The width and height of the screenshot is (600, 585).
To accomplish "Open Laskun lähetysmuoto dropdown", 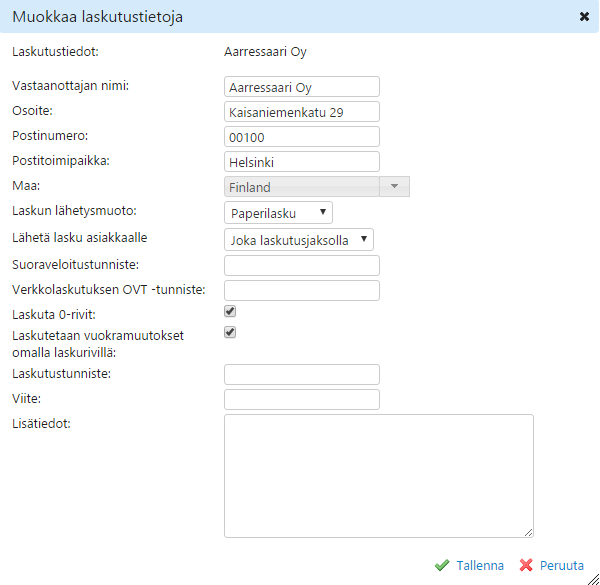I will pos(278,213).
